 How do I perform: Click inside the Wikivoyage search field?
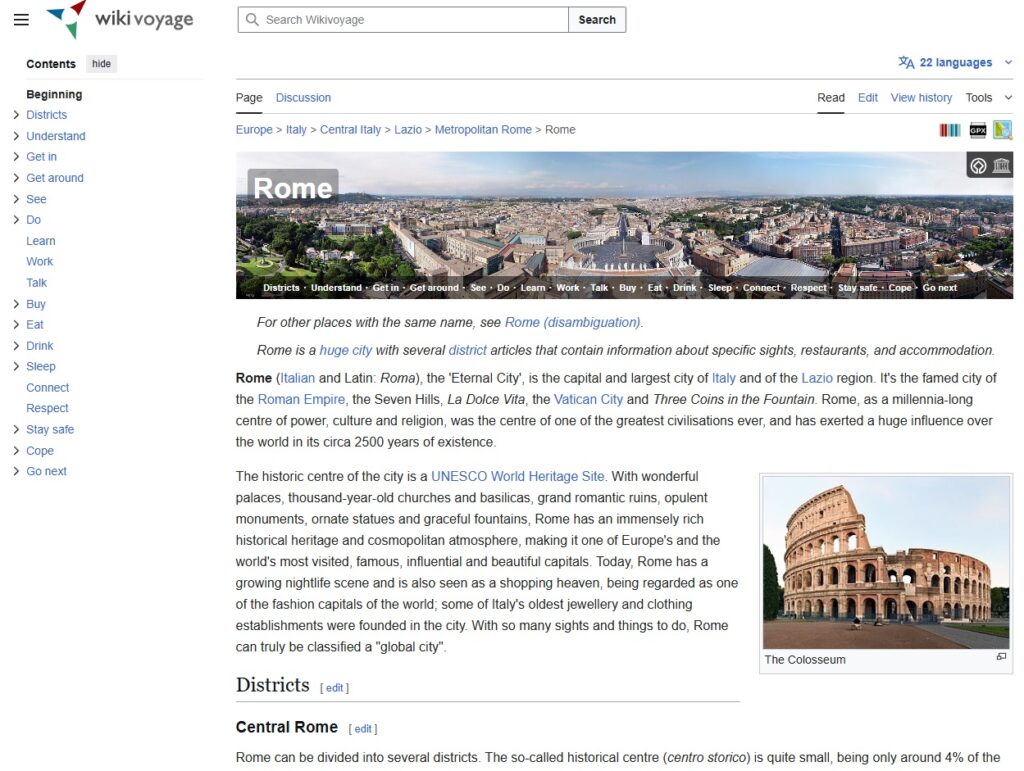402,19
